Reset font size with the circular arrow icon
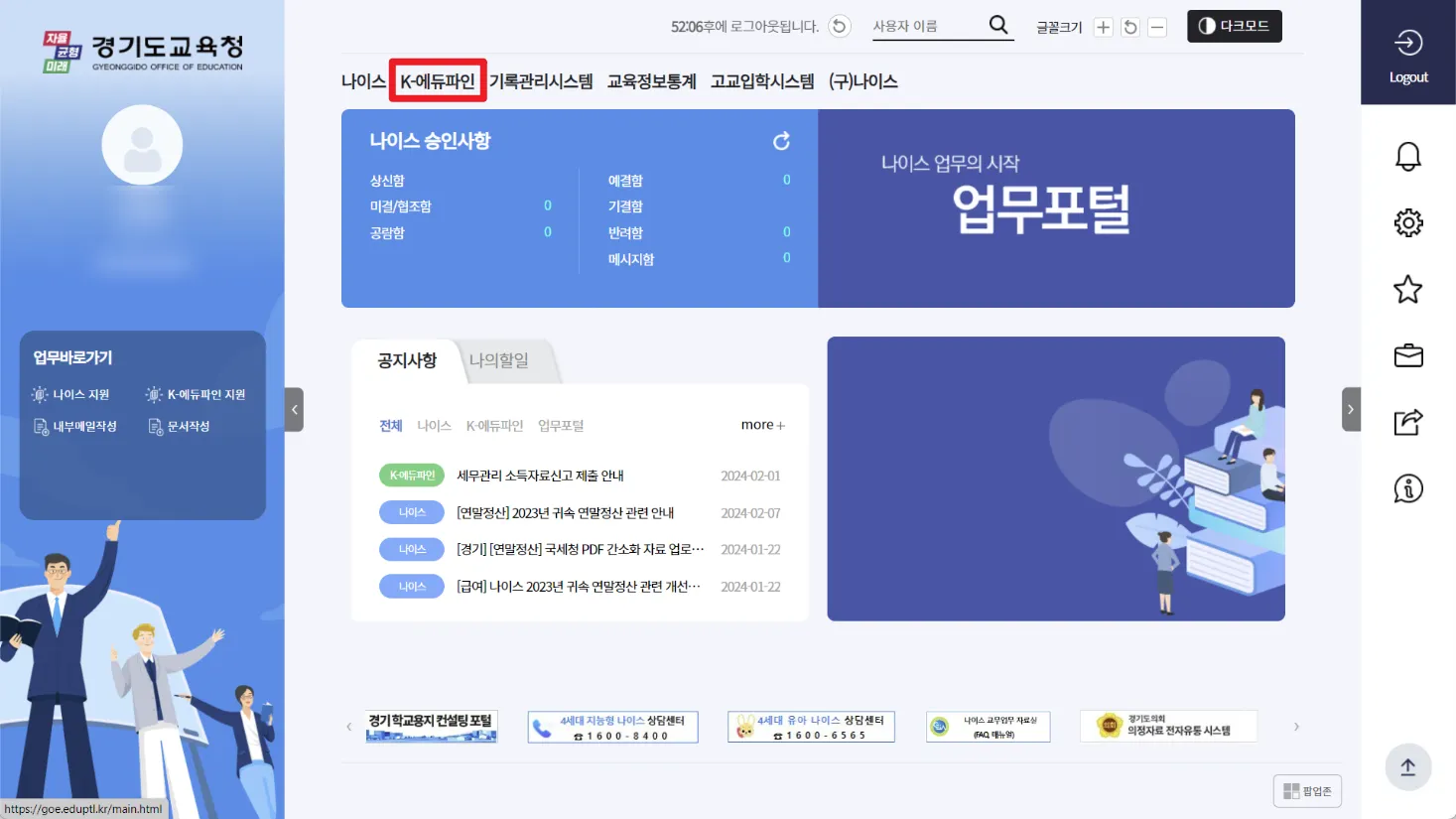This screenshot has width=1456, height=819. click(1130, 27)
